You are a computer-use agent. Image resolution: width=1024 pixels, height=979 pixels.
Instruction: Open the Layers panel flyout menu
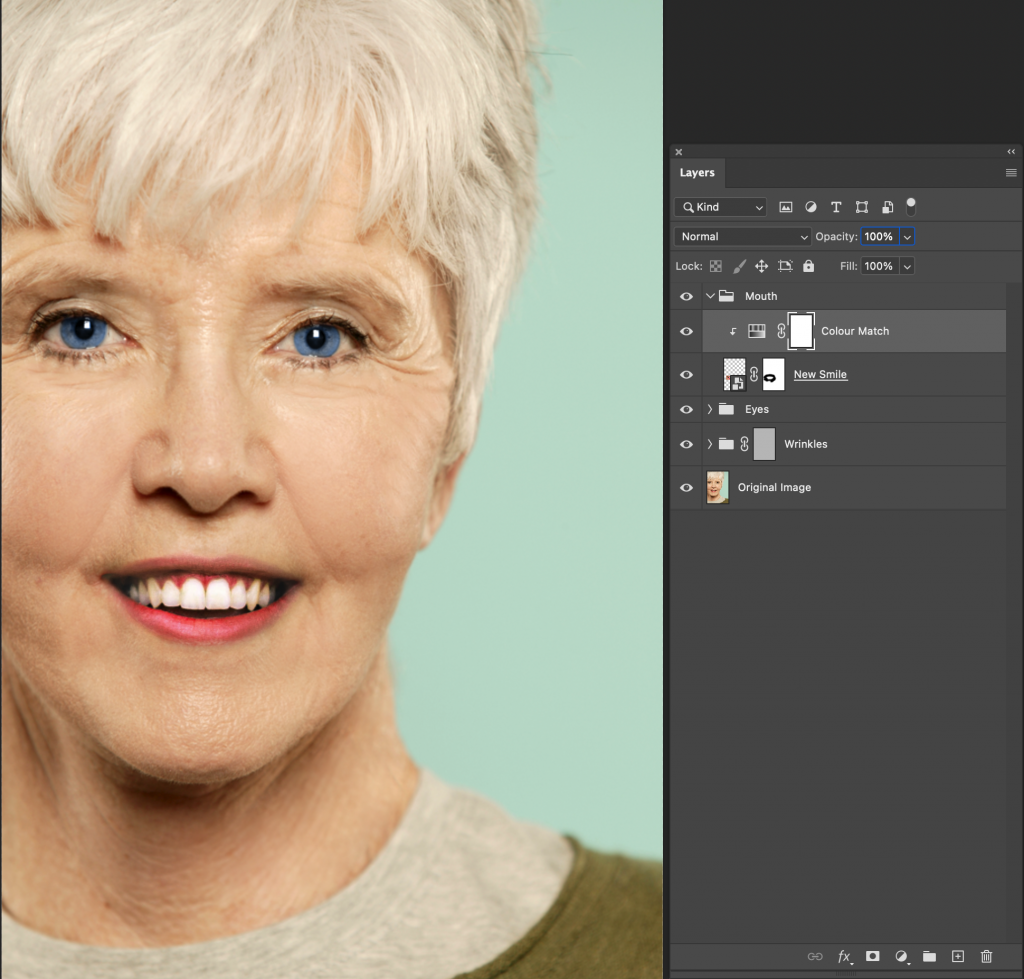pos(1011,172)
